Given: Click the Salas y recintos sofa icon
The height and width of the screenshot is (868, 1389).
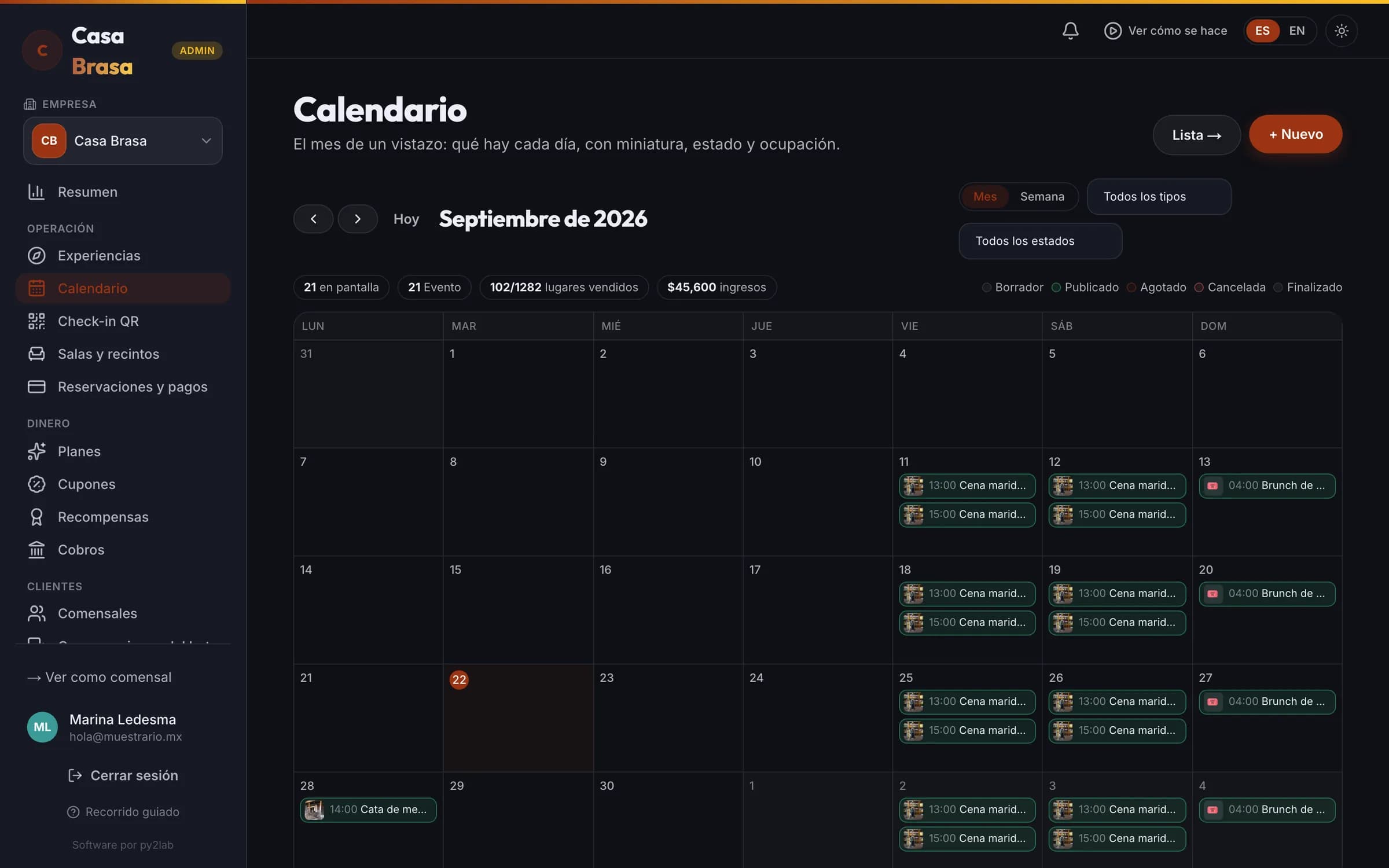Looking at the screenshot, I should point(36,354).
